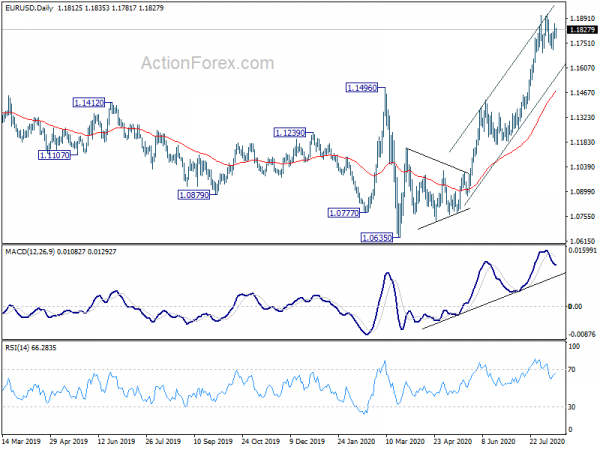Click the current price tag 1.18279

(582, 30)
